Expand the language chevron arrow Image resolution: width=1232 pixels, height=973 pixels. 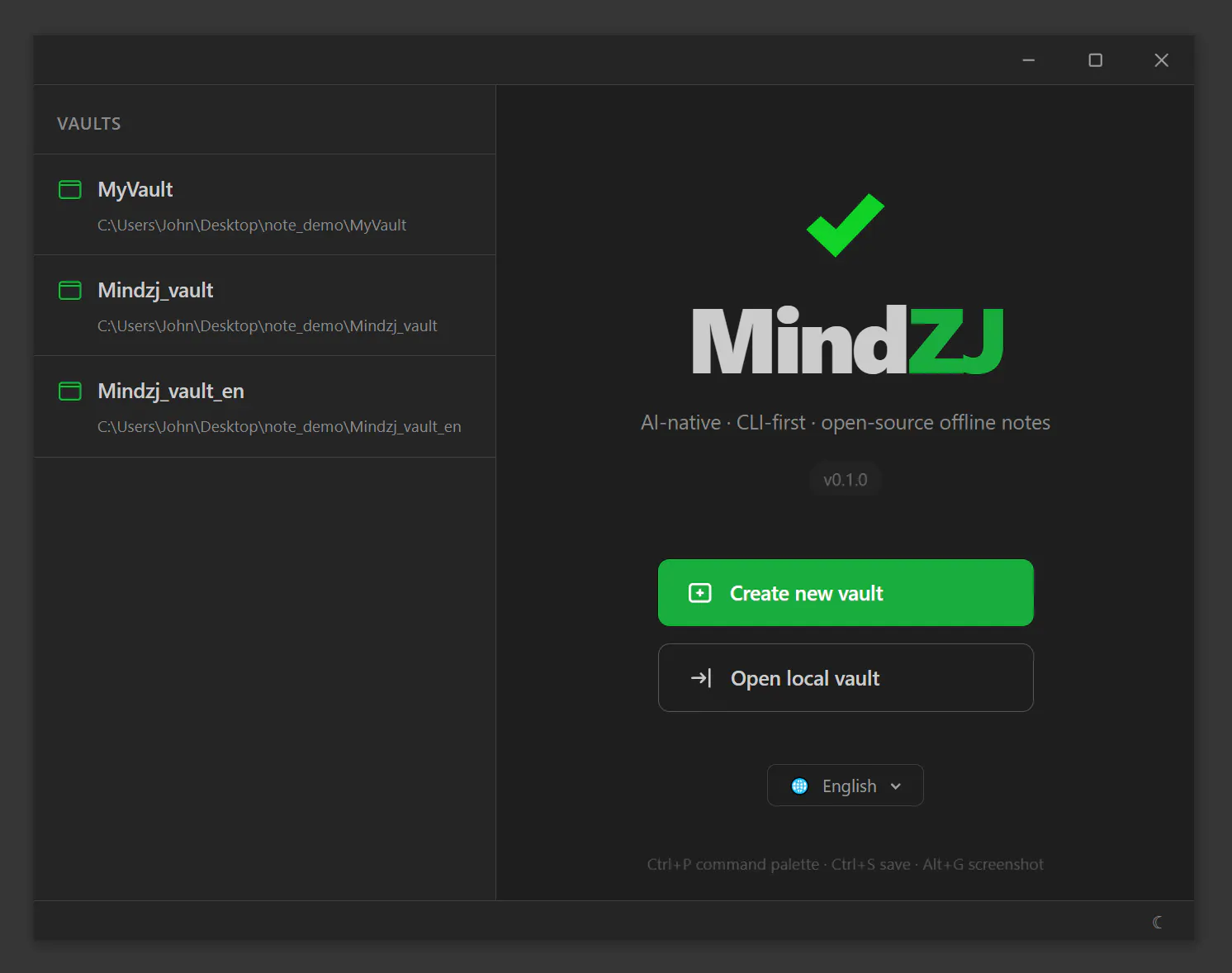click(x=896, y=786)
